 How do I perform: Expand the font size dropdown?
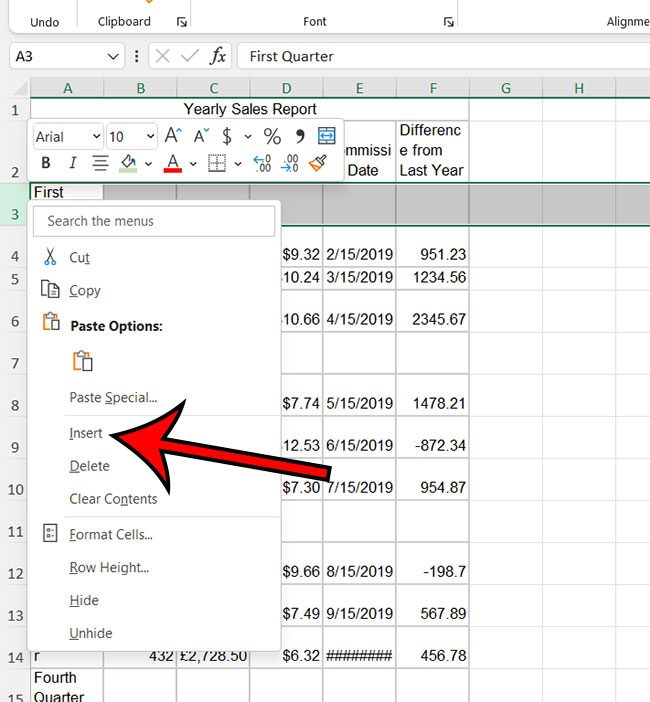tap(149, 137)
